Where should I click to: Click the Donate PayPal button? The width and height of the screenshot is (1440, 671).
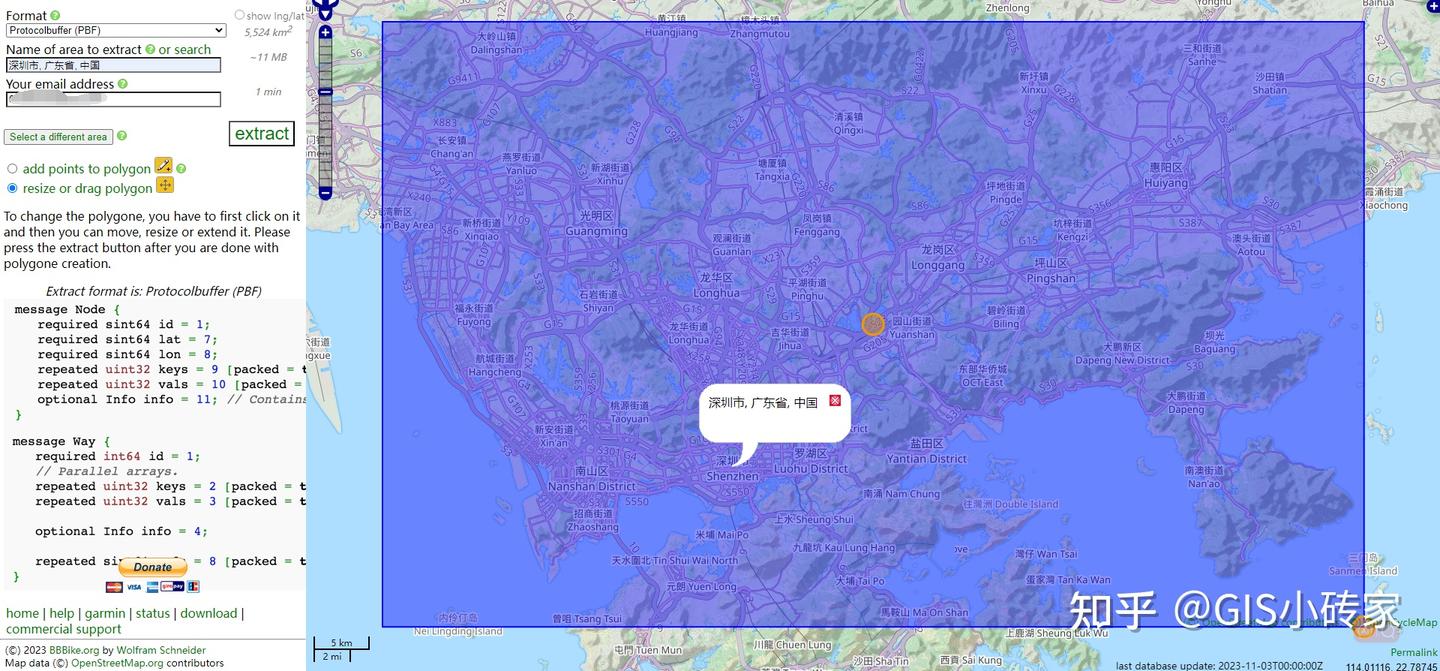pos(153,567)
